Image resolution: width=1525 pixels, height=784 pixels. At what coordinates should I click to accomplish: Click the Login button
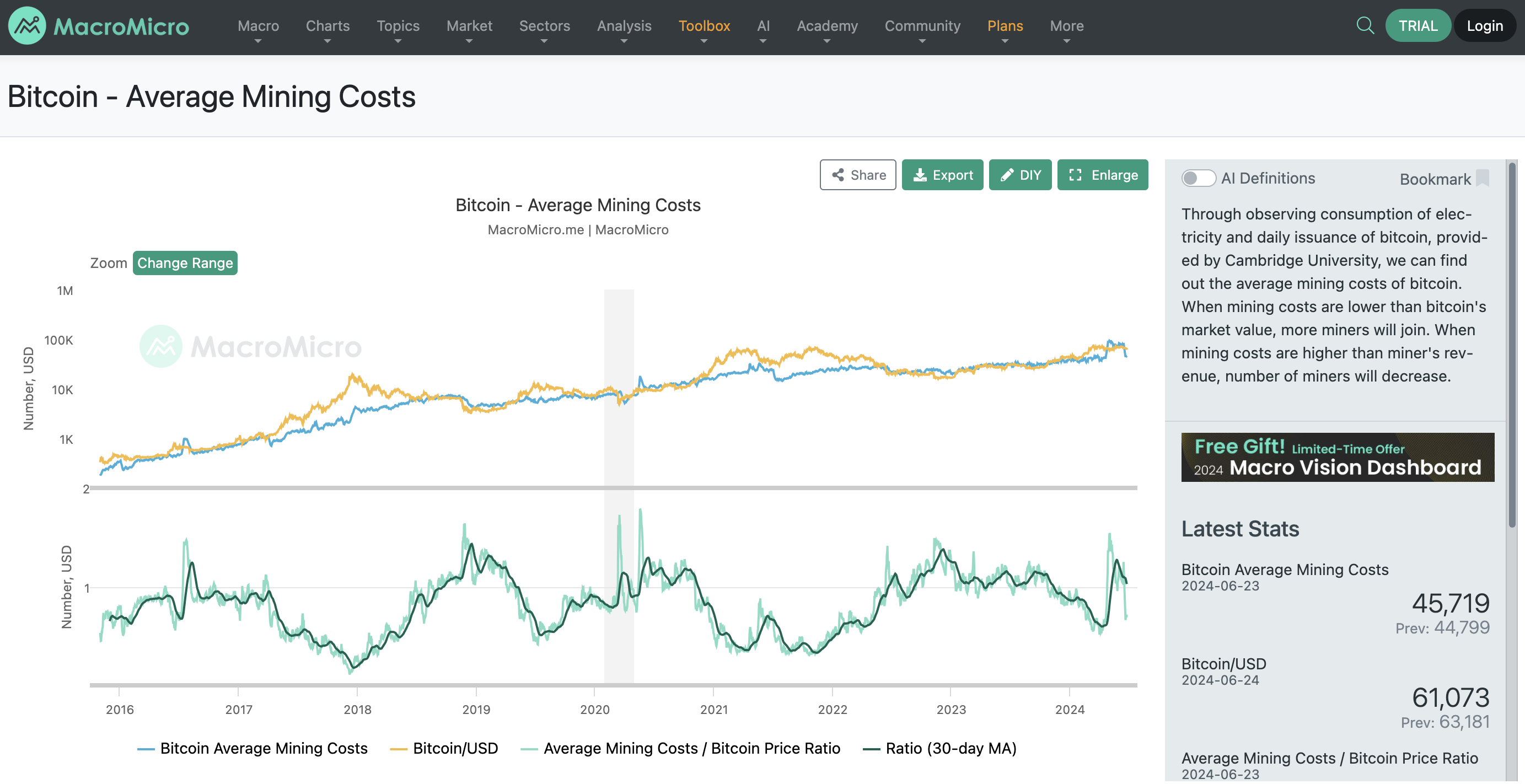pyautogui.click(x=1484, y=26)
